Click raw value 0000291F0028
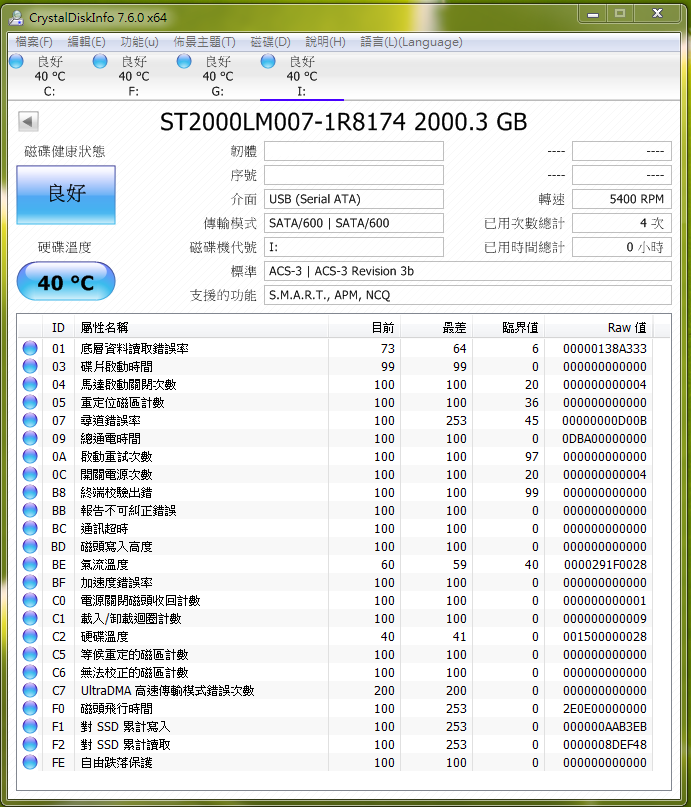The height and width of the screenshot is (807, 691). tap(605, 565)
